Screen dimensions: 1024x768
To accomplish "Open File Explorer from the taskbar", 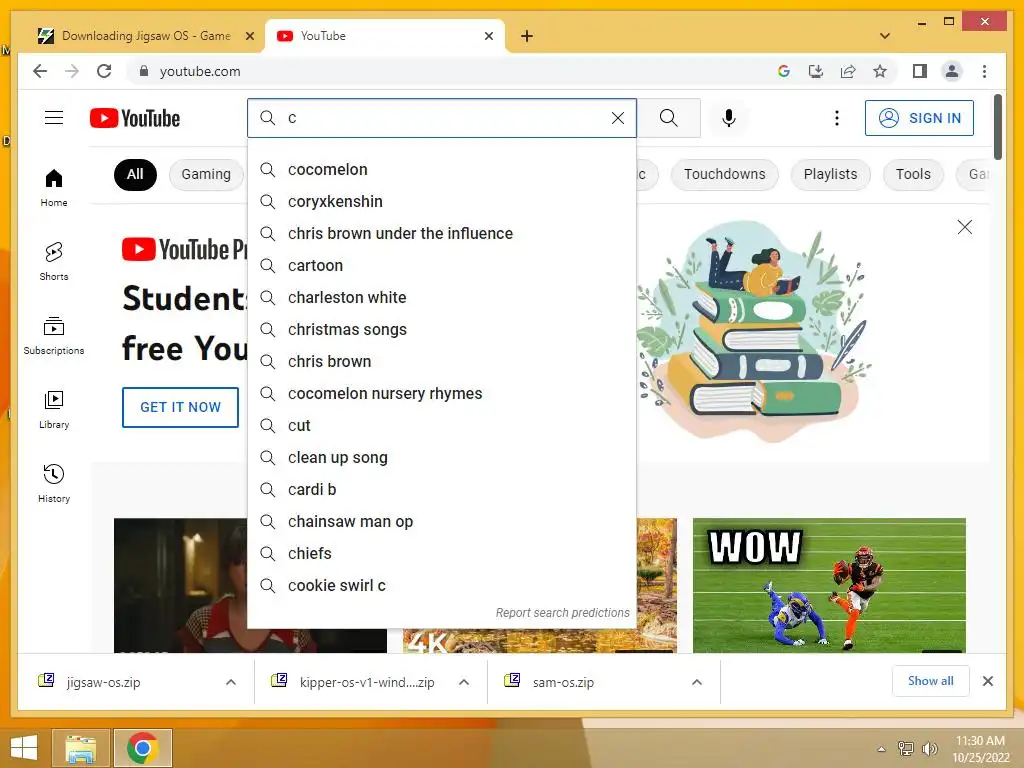I will click(80, 748).
